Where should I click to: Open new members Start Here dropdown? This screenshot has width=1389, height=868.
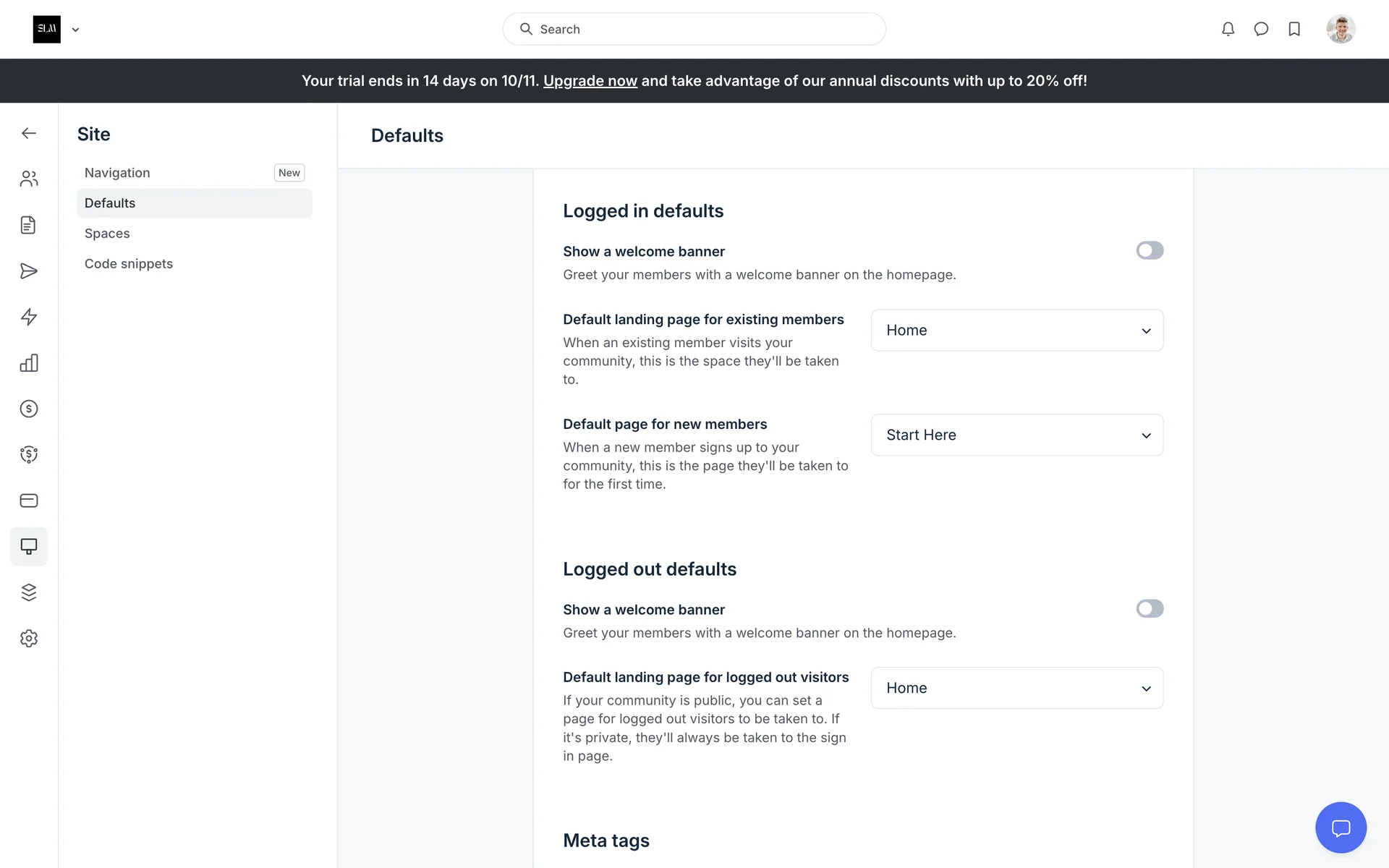click(x=1016, y=435)
